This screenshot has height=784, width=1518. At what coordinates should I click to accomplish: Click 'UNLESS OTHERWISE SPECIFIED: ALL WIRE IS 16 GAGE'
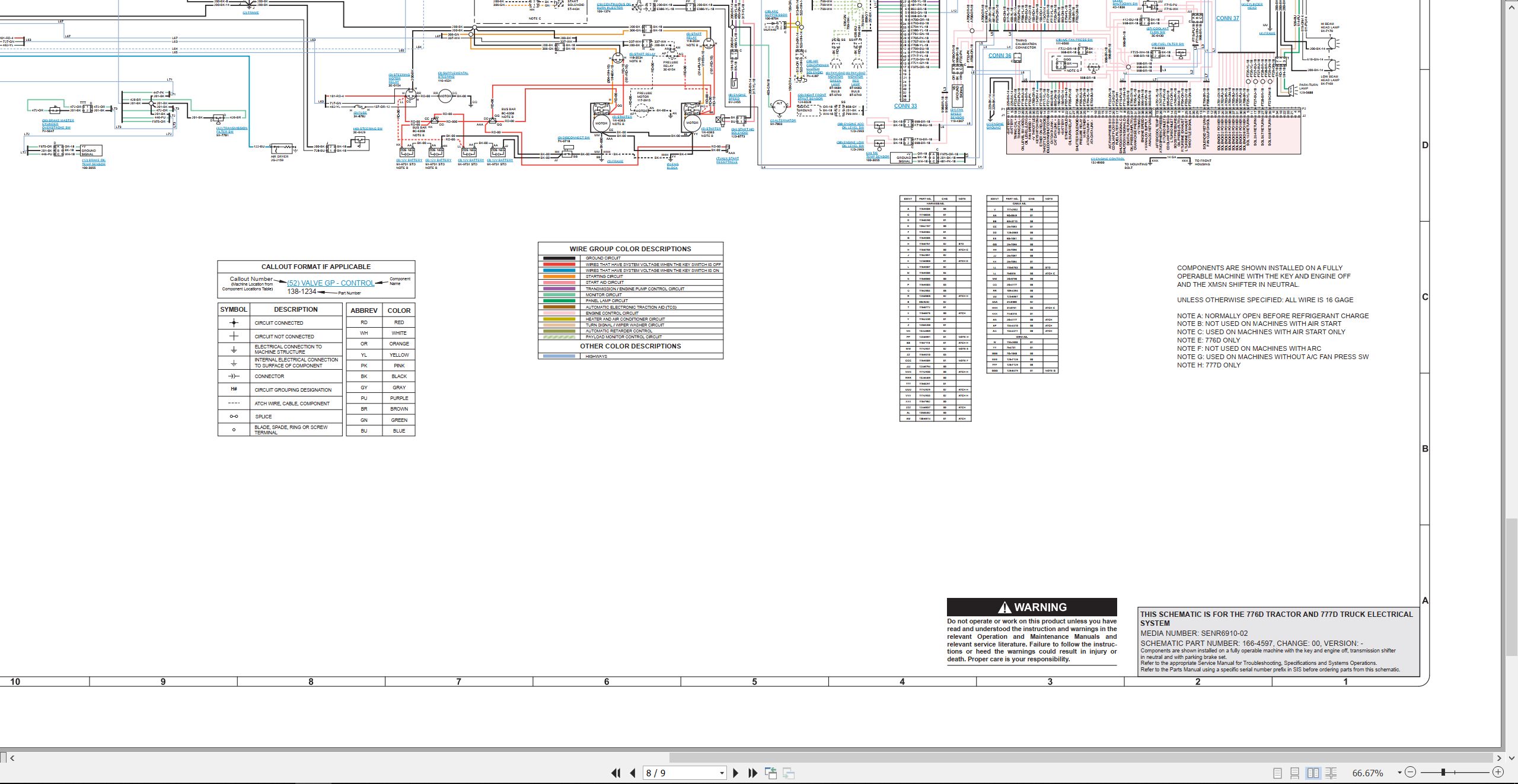point(1265,300)
